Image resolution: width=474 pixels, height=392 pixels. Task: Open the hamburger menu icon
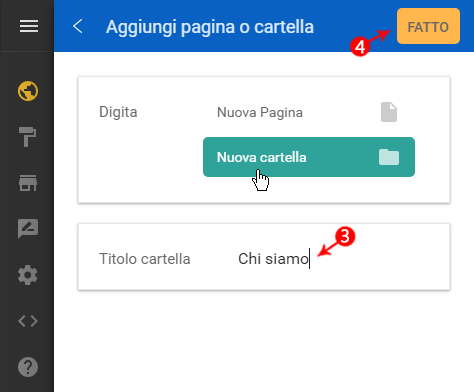29,26
